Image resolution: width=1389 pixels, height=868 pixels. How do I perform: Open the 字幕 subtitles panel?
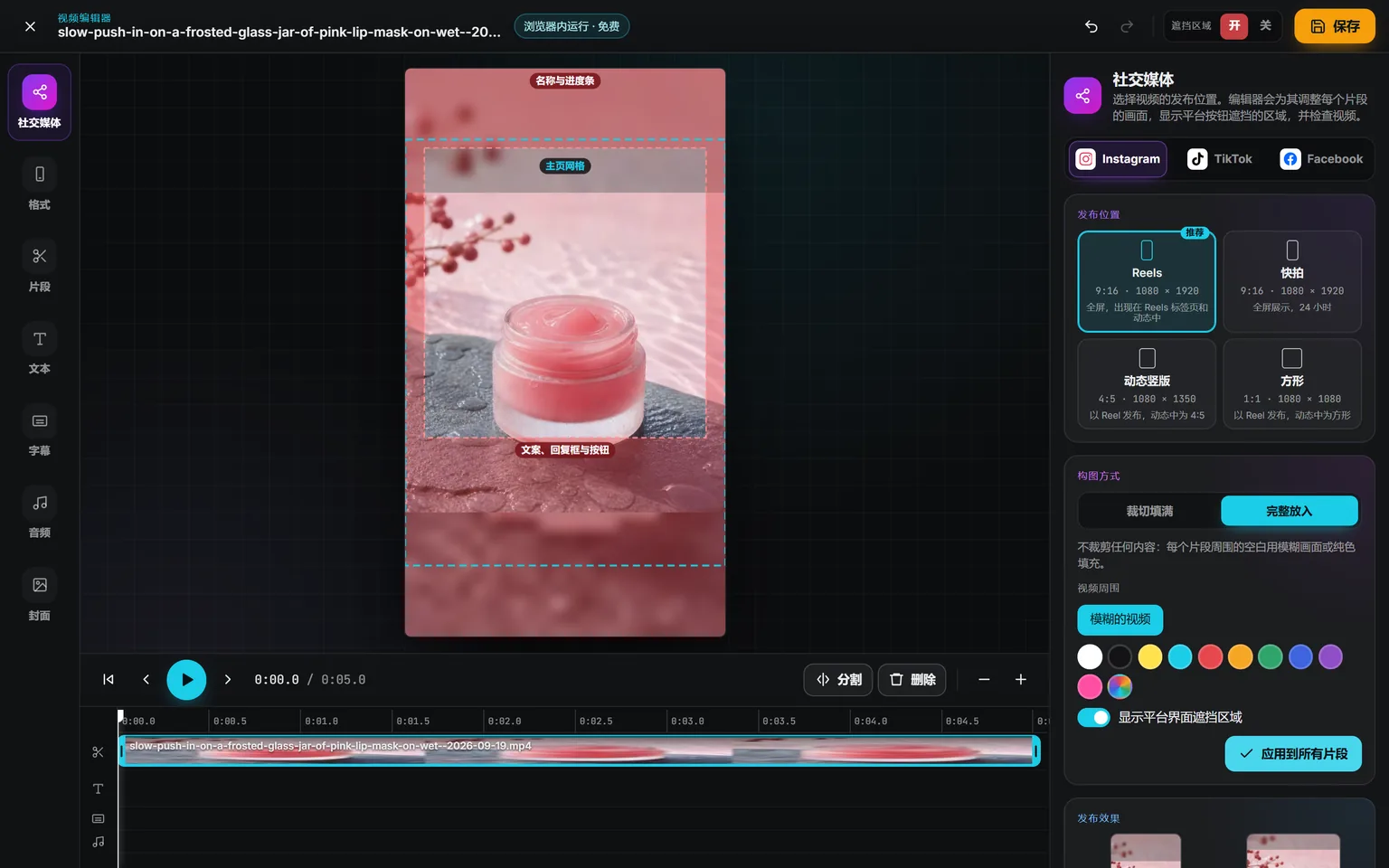(40, 432)
